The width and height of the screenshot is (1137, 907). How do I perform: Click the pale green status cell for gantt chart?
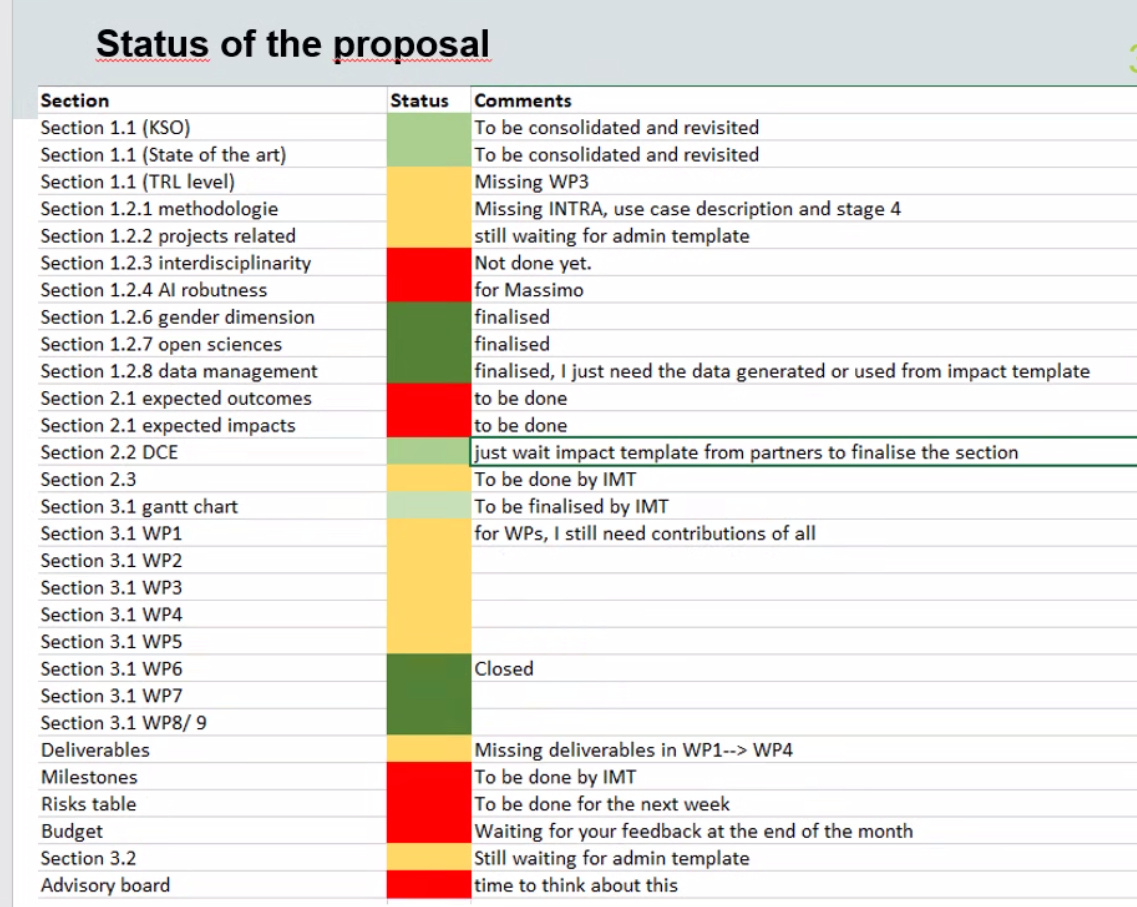tap(429, 506)
